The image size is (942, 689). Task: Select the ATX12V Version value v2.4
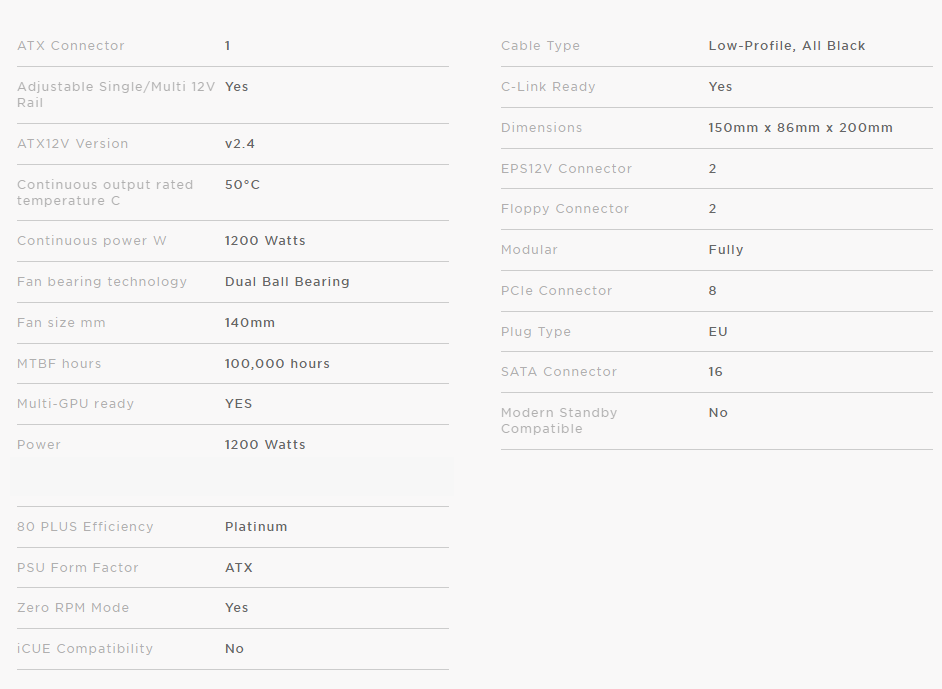240,144
